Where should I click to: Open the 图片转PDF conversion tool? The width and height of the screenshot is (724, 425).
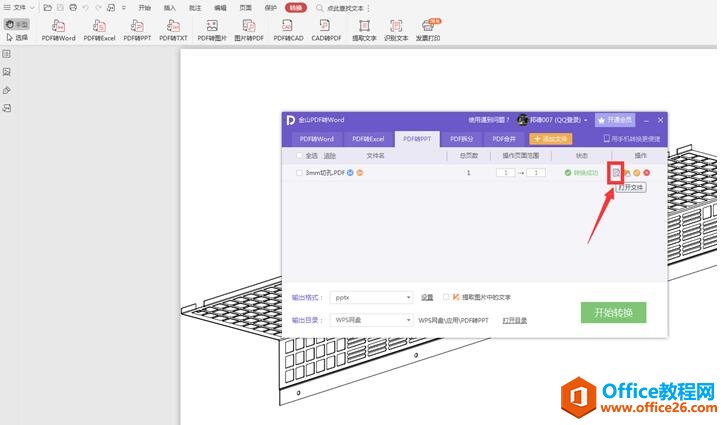point(249,30)
